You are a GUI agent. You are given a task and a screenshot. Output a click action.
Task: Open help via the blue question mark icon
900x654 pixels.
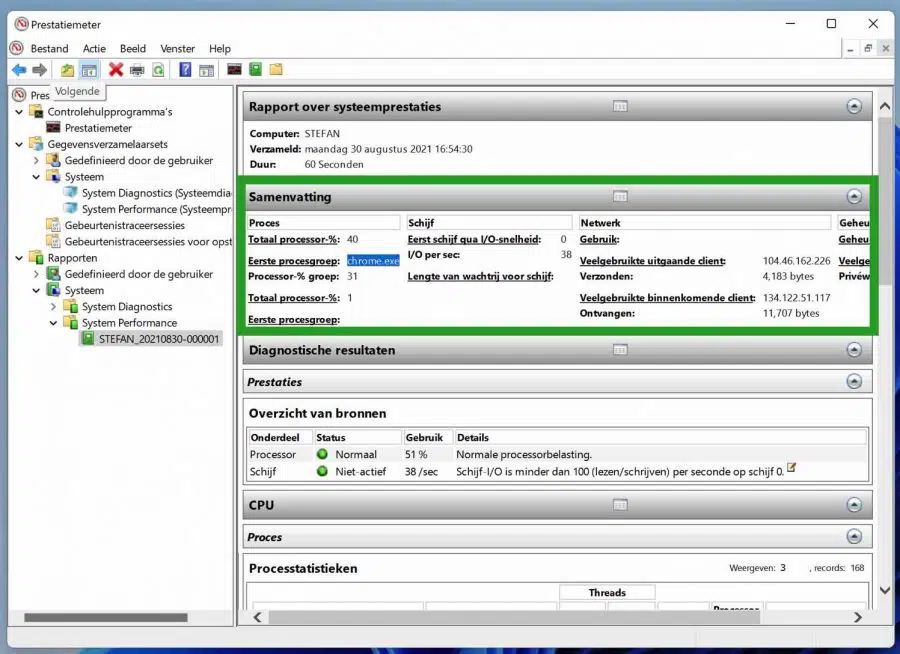pos(185,70)
